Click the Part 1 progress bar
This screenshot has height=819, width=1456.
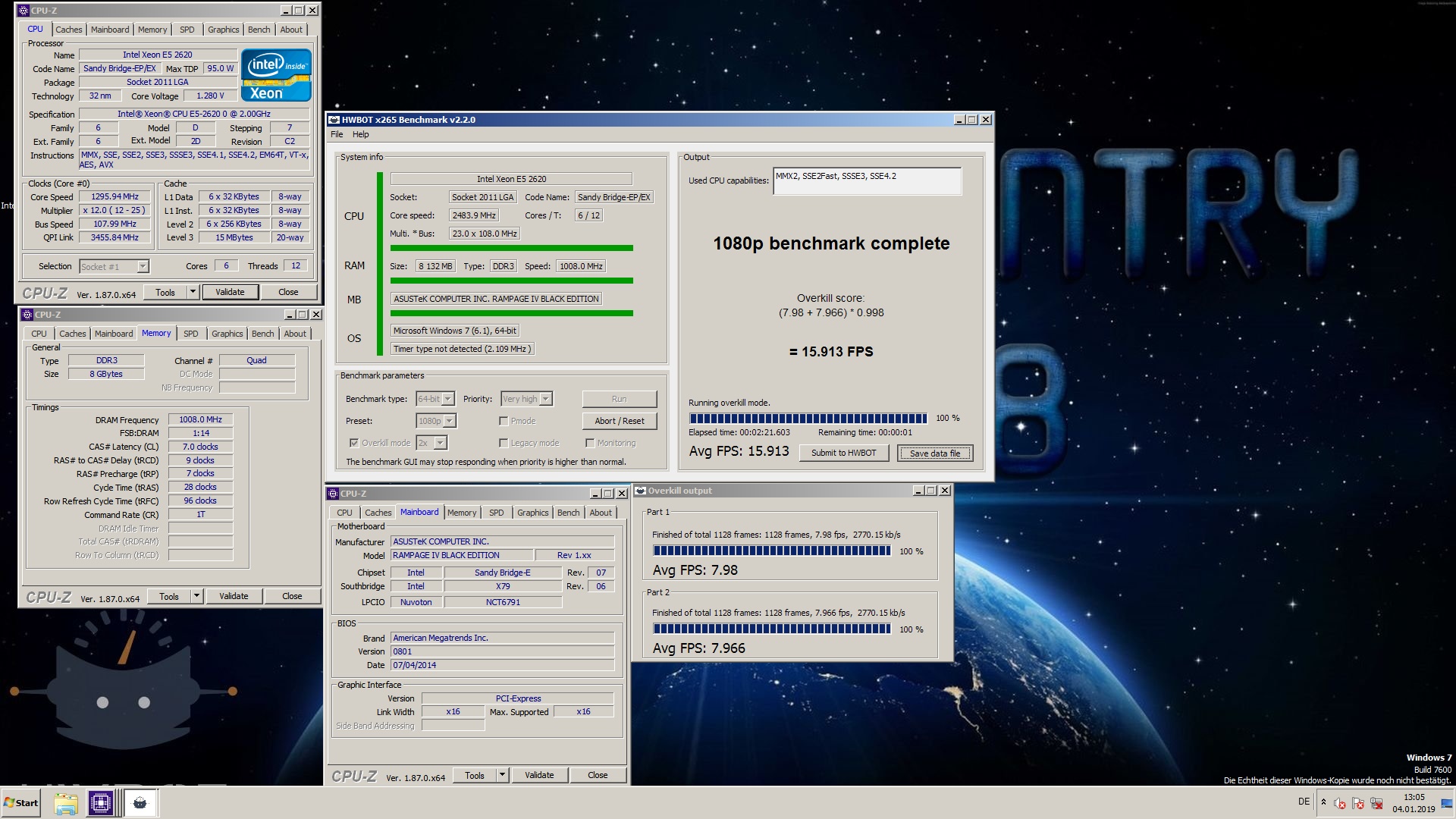tap(771, 551)
